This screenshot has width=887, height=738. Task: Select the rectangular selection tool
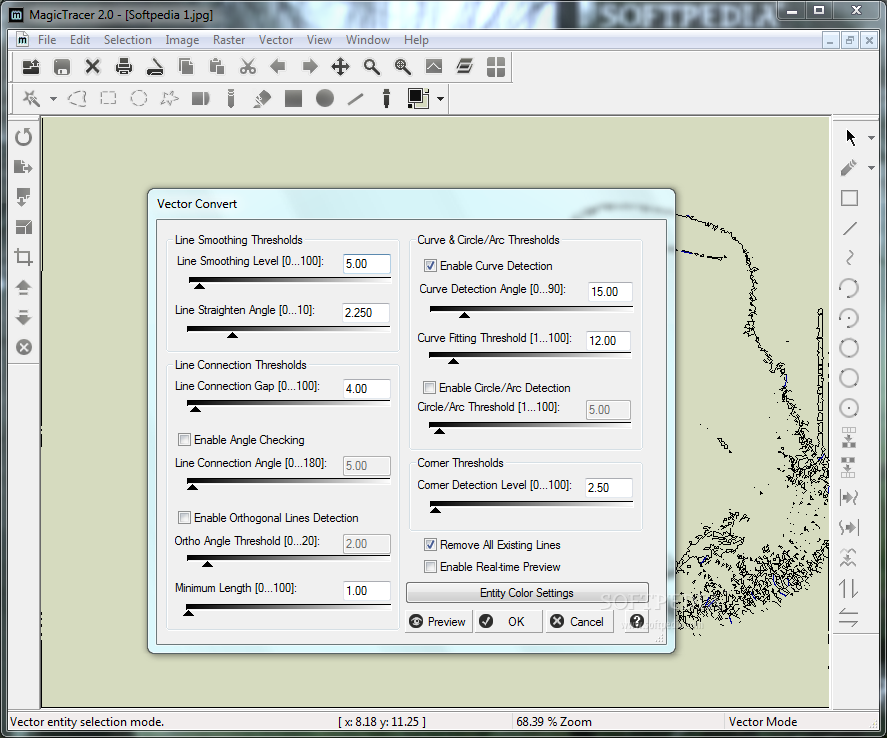[108, 98]
